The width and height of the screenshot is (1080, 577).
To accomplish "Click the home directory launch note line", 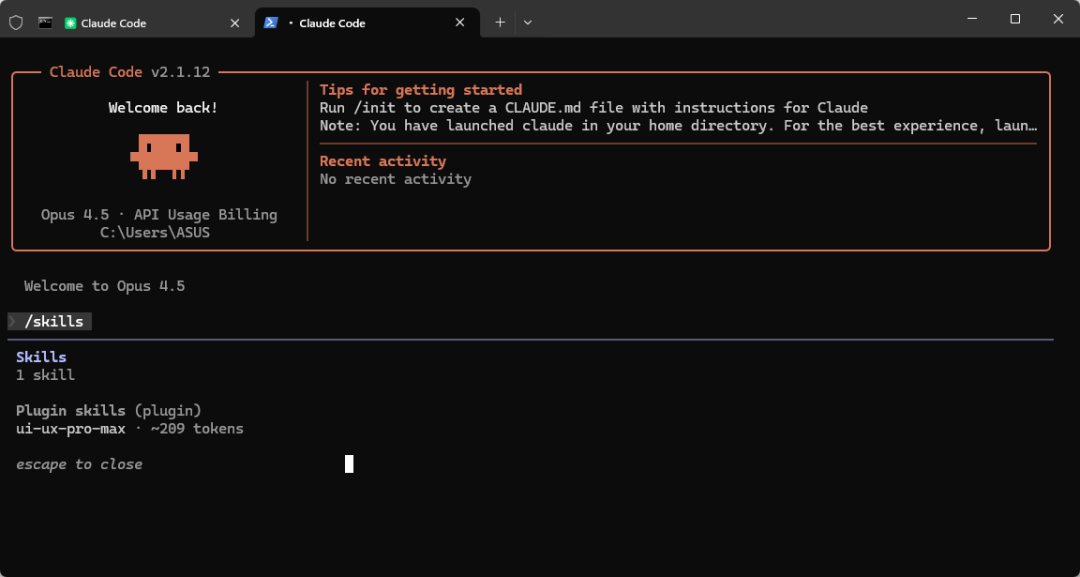I will (678, 125).
